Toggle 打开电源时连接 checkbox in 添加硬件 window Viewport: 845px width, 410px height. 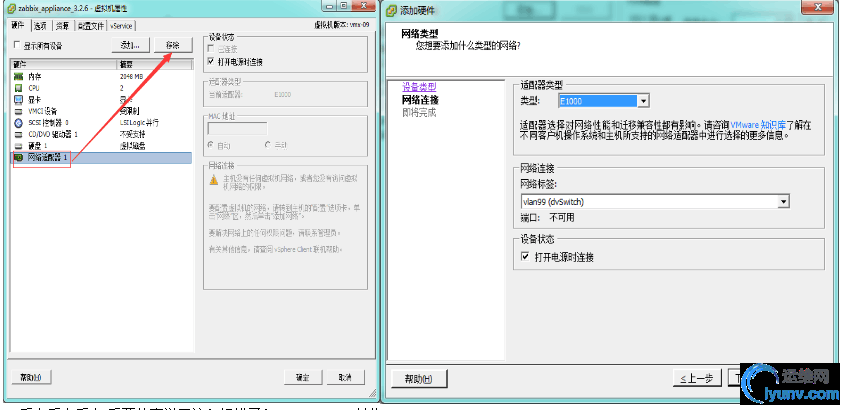point(525,257)
